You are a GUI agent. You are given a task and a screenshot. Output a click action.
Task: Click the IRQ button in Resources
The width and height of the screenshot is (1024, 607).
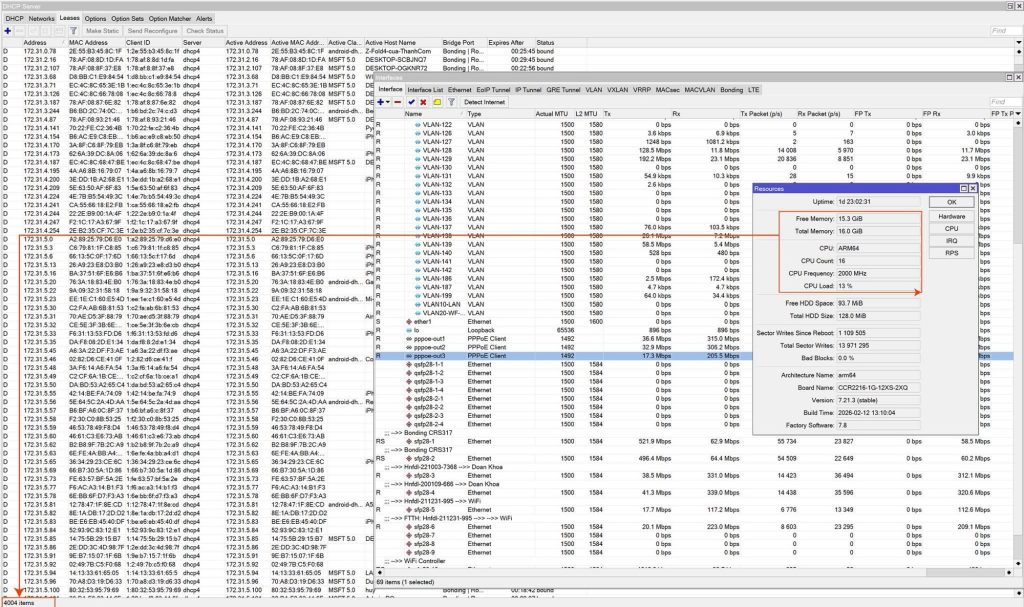tap(950, 241)
